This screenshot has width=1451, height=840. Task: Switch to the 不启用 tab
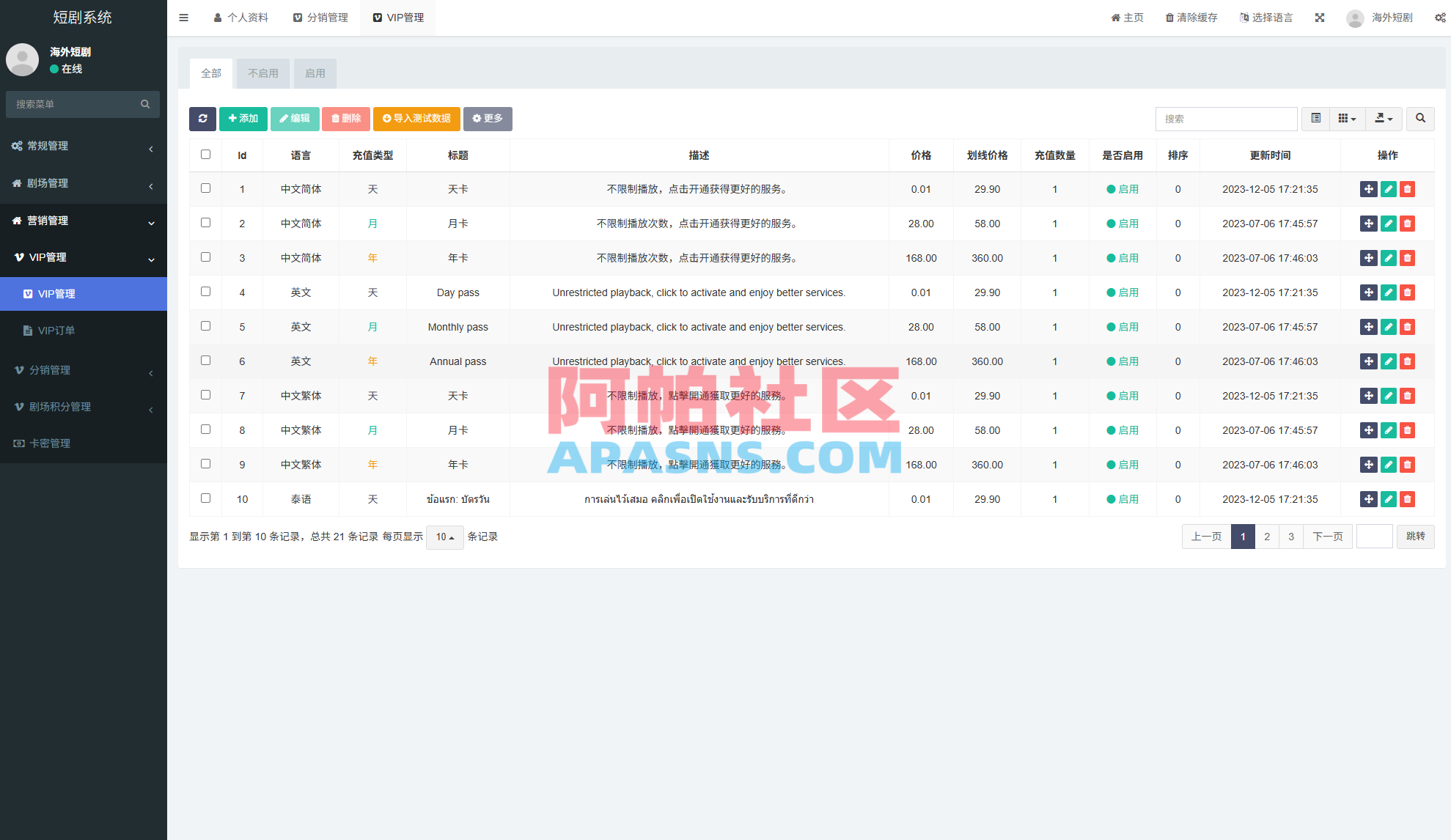pos(262,73)
